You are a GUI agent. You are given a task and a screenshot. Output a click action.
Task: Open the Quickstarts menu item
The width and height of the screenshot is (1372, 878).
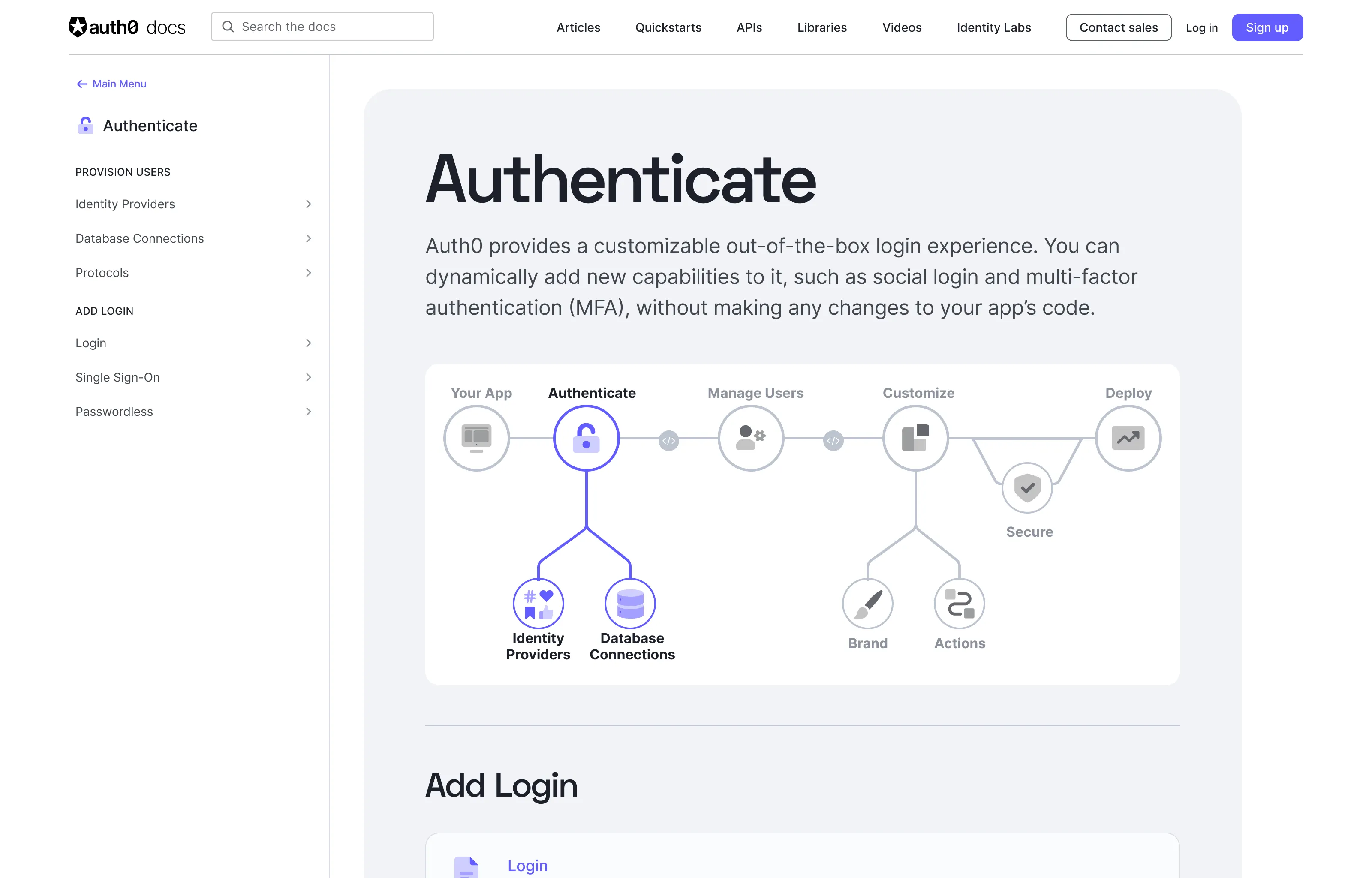[x=668, y=27]
